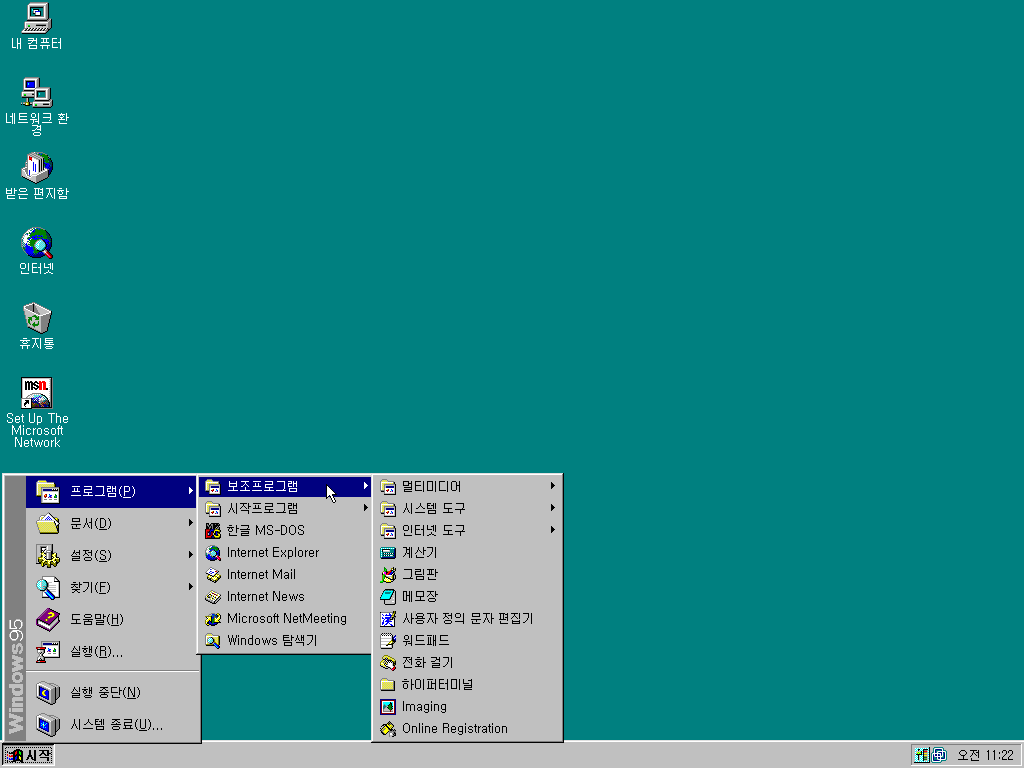Click the 계산기 calculator icon
Viewport: 1024px width, 768px height.
click(x=388, y=552)
